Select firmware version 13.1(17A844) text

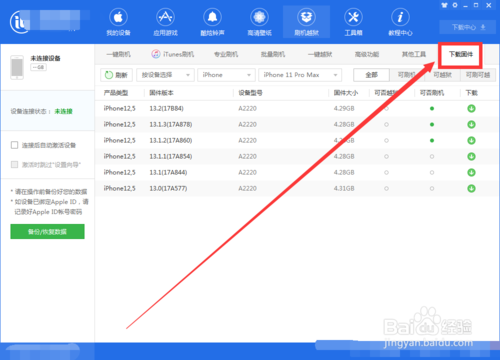pos(168,173)
